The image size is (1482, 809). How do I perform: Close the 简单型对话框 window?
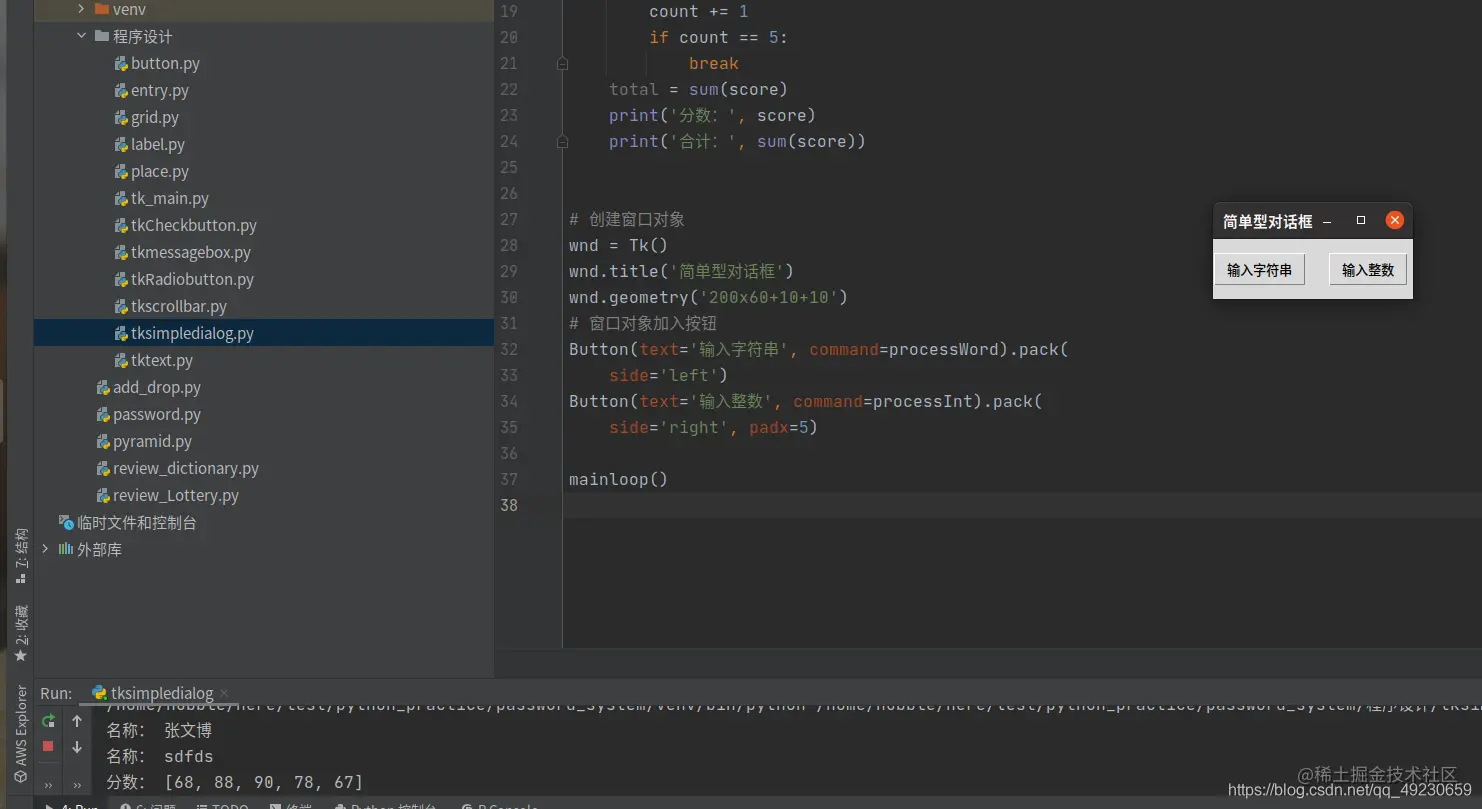coord(1394,220)
